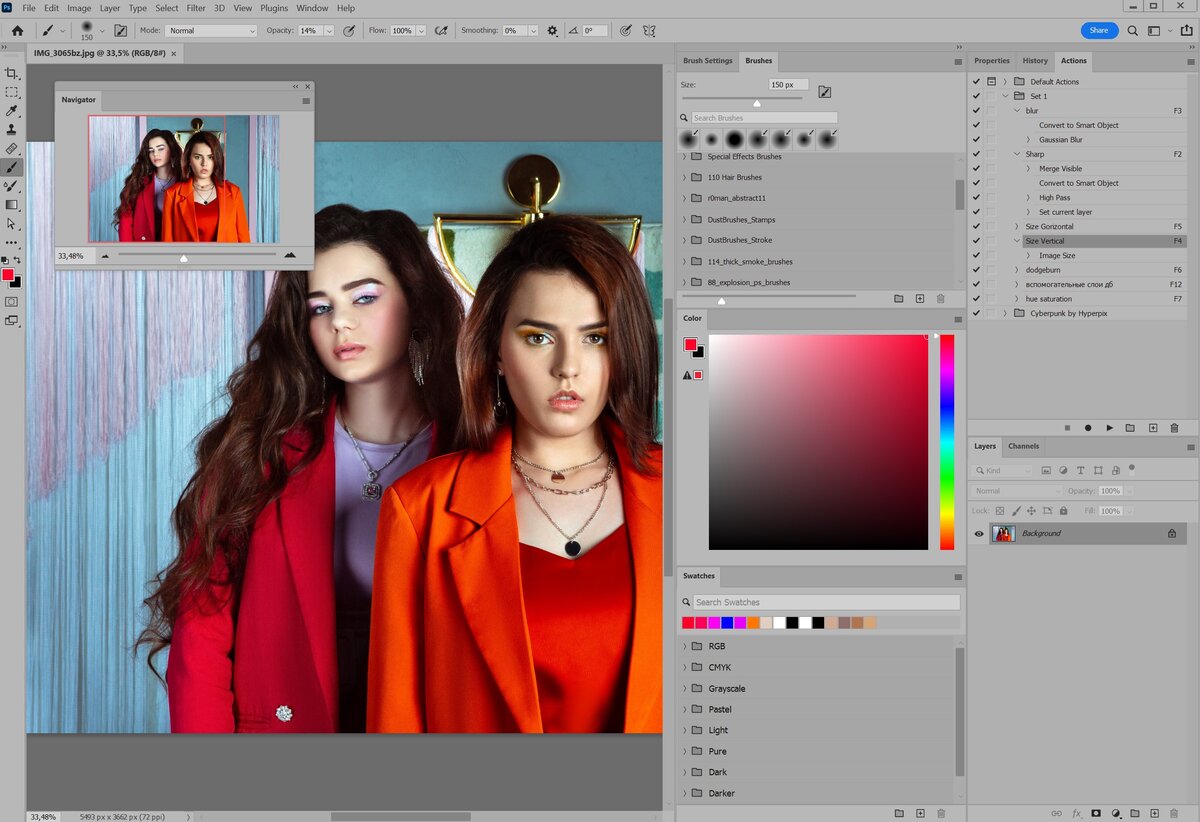Click the Navigator zoom slider
1200x822 pixels.
(197, 256)
